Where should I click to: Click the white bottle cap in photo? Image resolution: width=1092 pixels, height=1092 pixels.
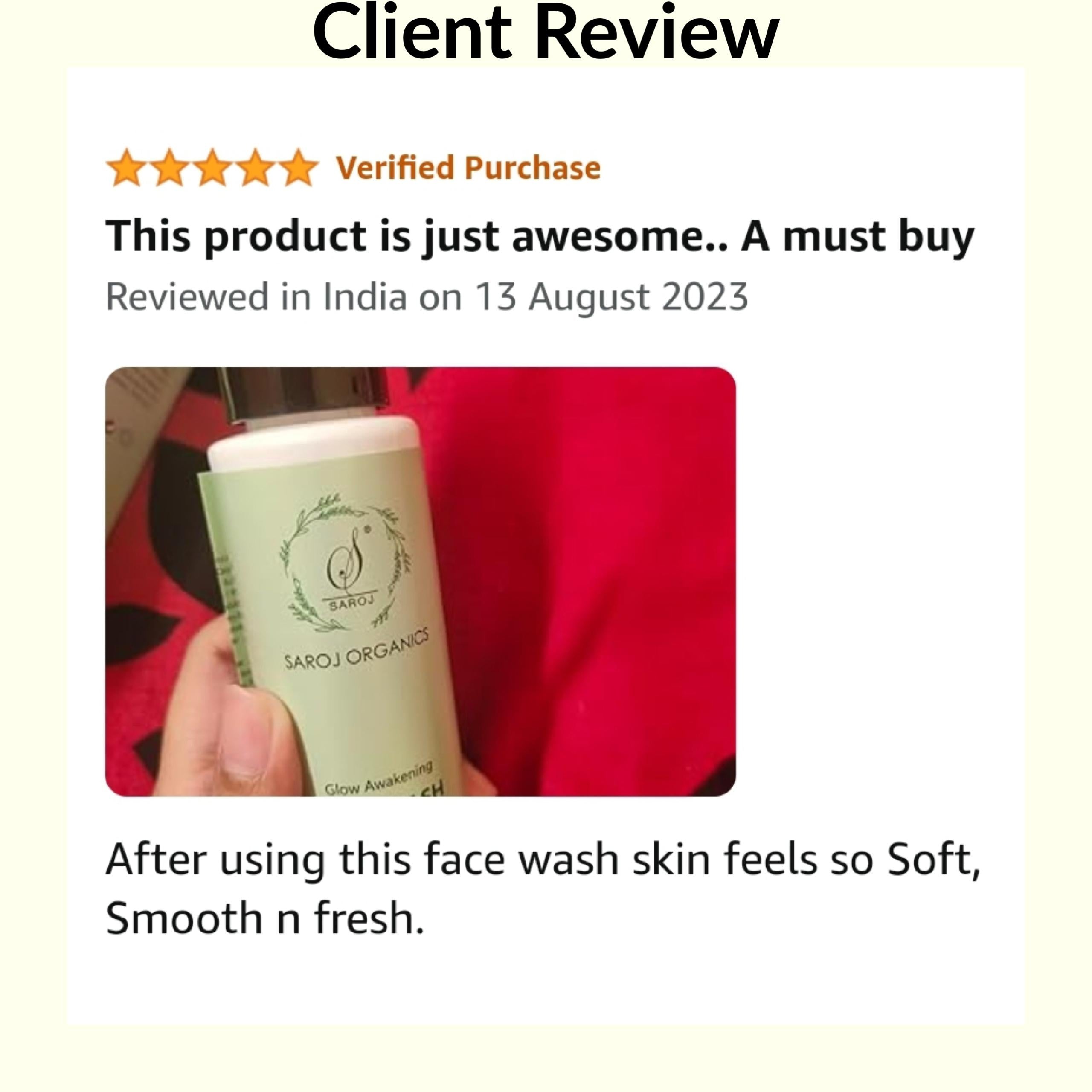pyautogui.click(x=314, y=444)
